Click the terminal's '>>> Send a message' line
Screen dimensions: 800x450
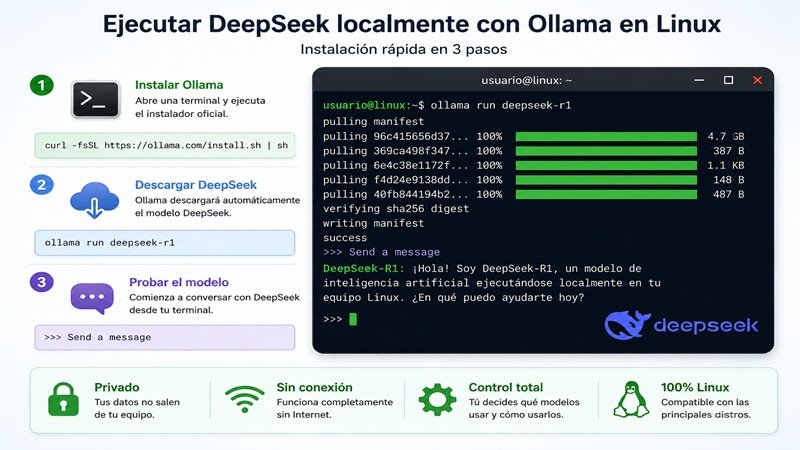(382, 252)
